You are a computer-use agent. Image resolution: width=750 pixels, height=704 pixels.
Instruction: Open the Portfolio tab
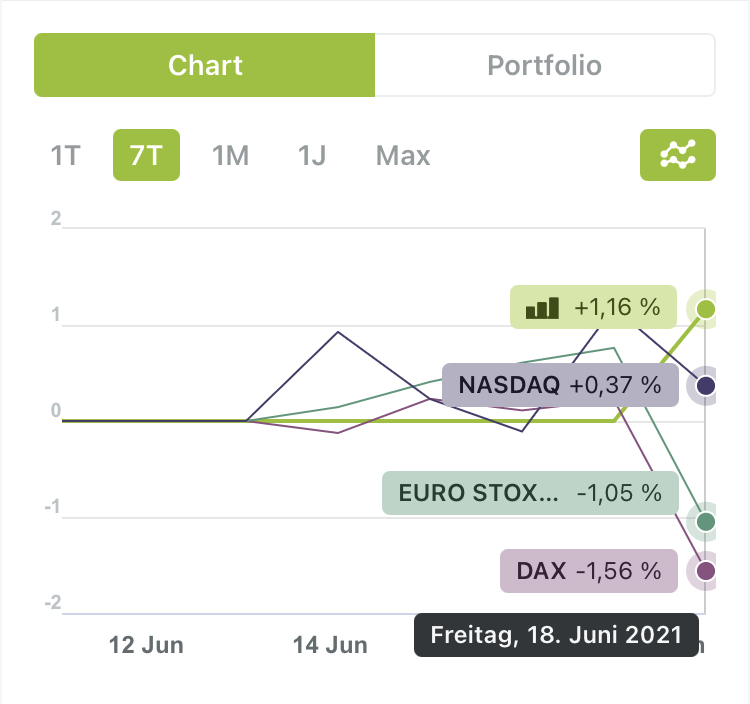544,66
